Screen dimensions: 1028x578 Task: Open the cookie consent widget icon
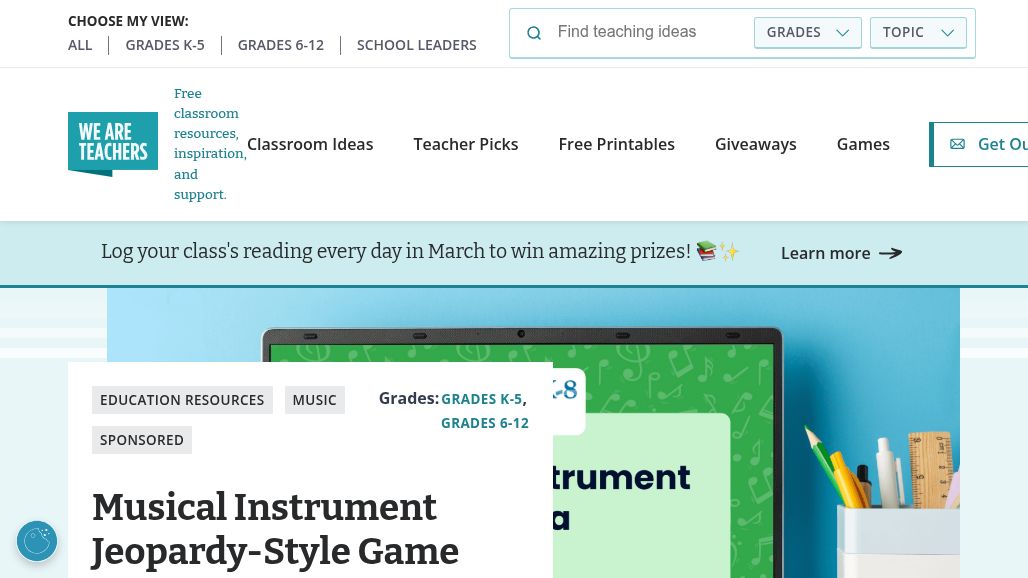[37, 541]
